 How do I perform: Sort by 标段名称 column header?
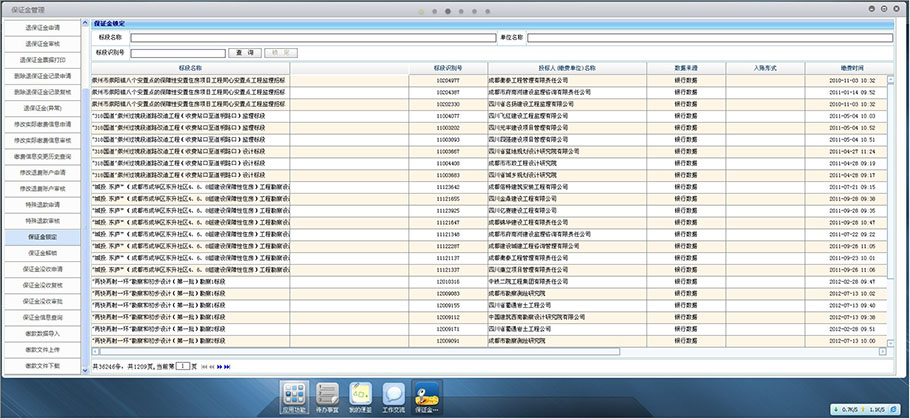[x=191, y=68]
